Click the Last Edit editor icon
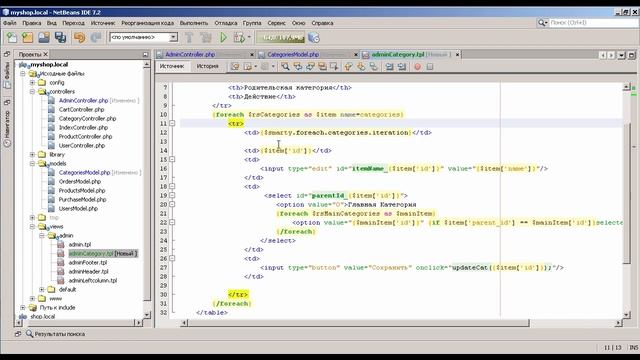This screenshot has width=640, height=360. click(235, 66)
